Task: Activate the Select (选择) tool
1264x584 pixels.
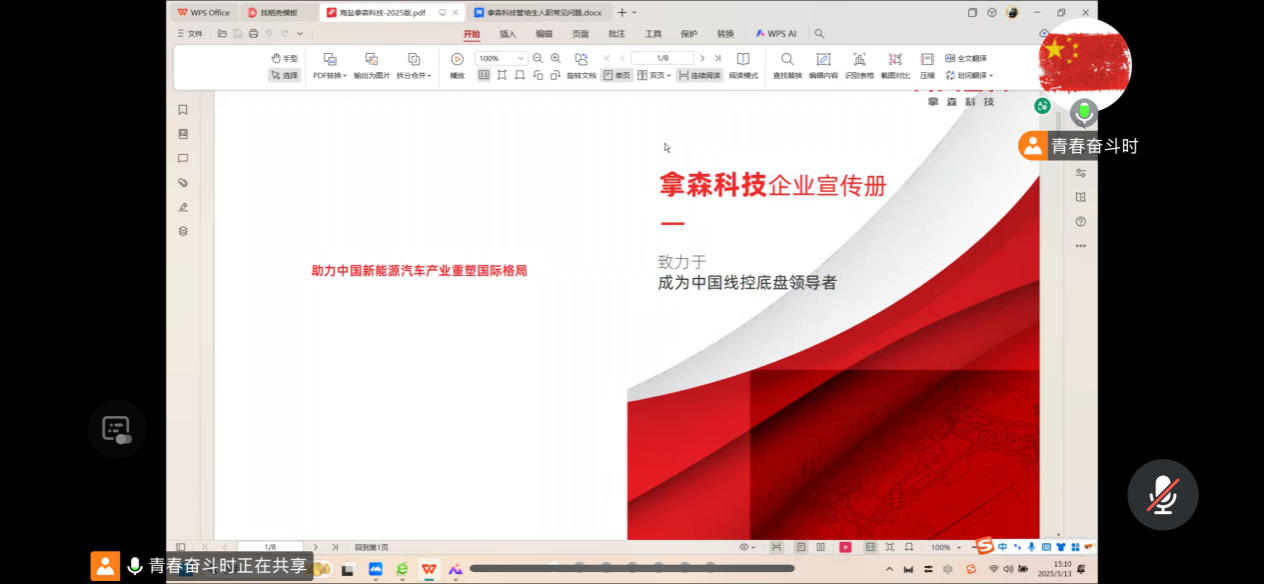Action: [285, 75]
